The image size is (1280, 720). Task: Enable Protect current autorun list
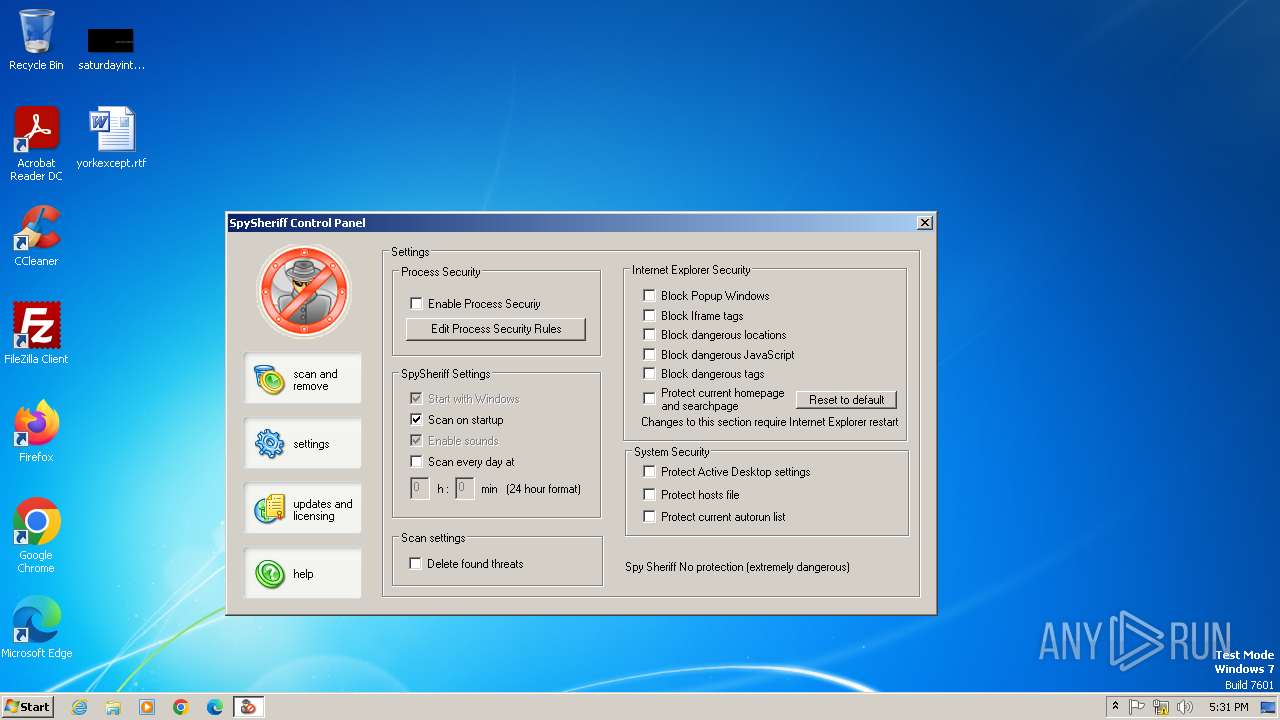pyautogui.click(x=650, y=517)
